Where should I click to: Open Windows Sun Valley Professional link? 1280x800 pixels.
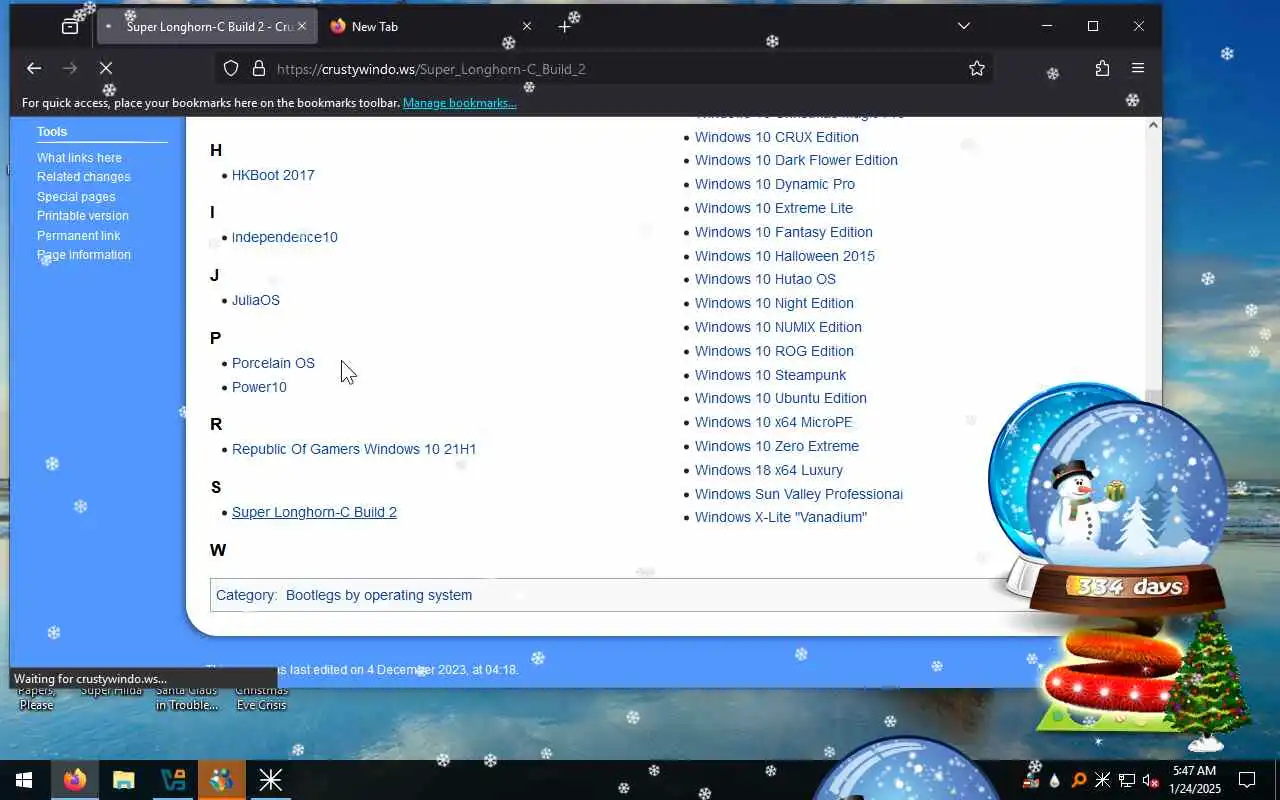tap(799, 494)
